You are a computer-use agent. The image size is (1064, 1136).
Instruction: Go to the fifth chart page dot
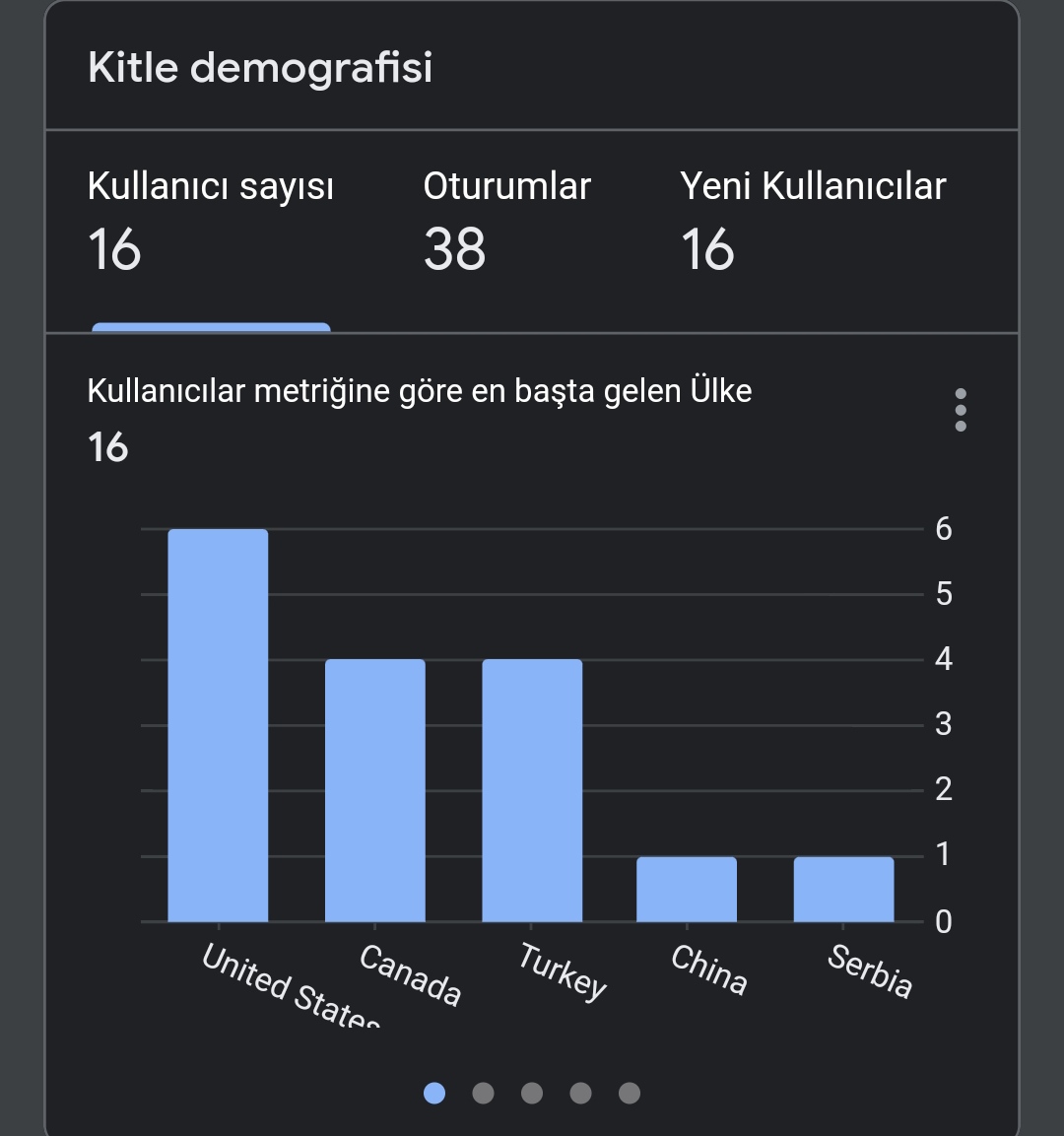(630, 1093)
